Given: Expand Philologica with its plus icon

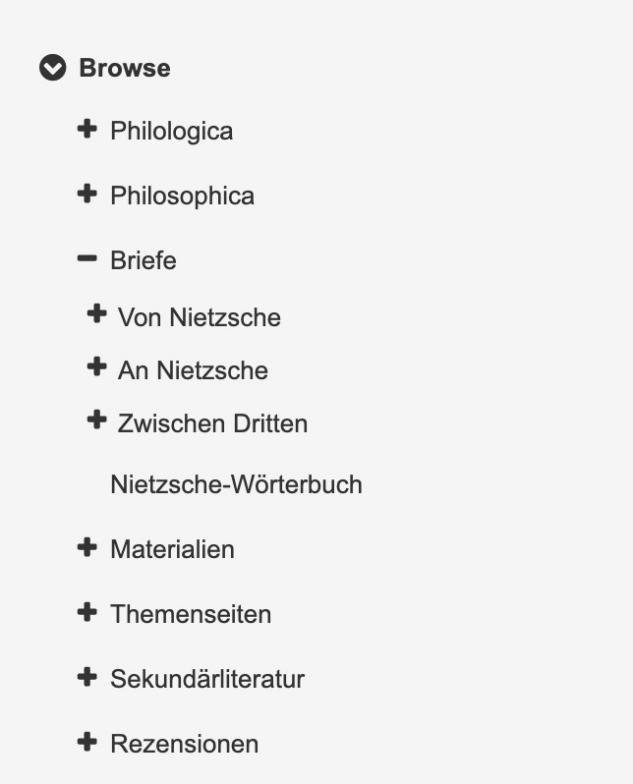Looking at the screenshot, I should (x=87, y=129).
